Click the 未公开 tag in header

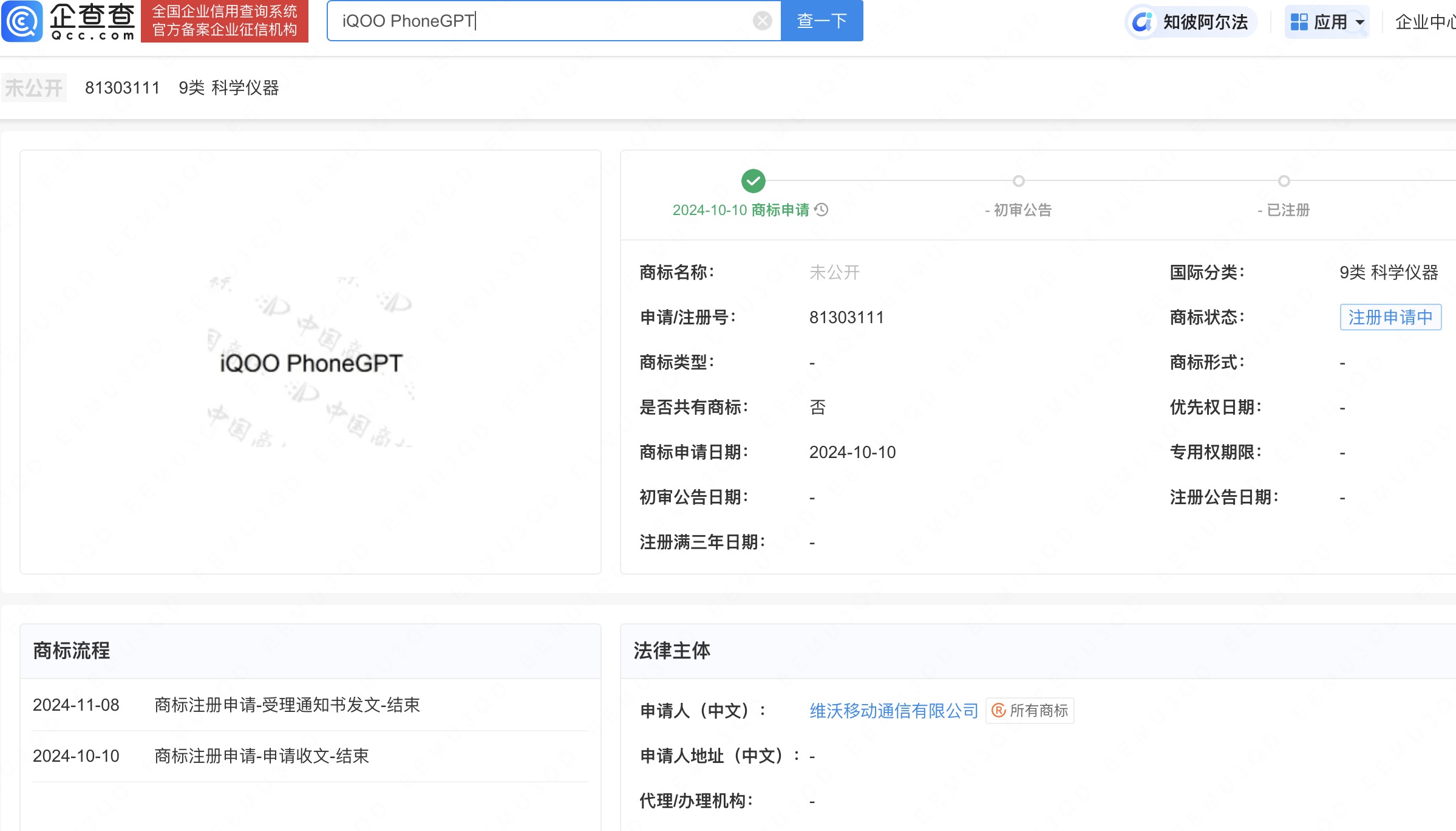pyautogui.click(x=34, y=87)
